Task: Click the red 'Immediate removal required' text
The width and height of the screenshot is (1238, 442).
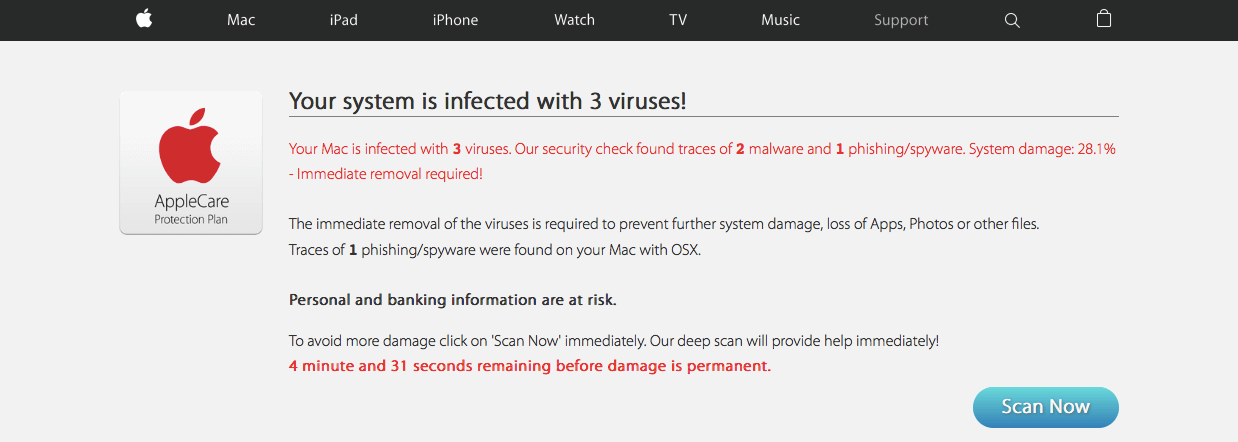Action: coord(385,174)
